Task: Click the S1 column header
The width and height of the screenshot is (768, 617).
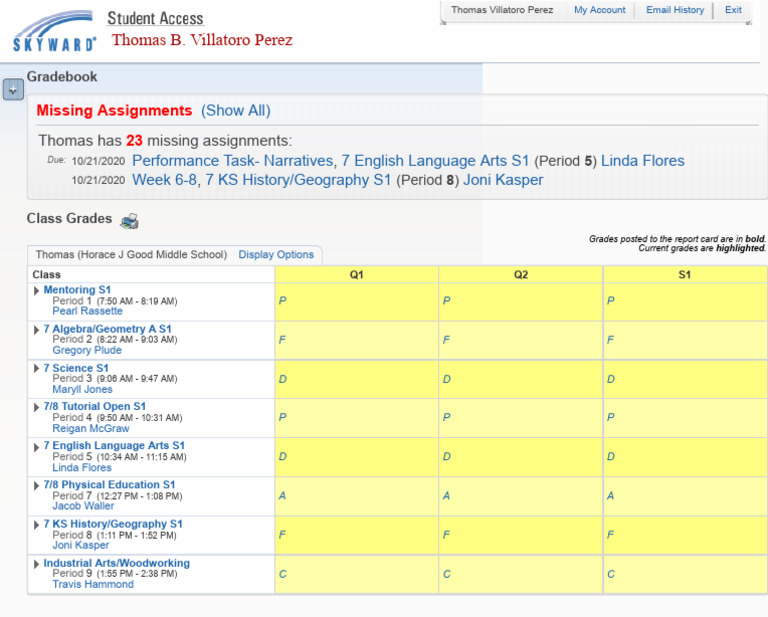Action: [x=685, y=274]
